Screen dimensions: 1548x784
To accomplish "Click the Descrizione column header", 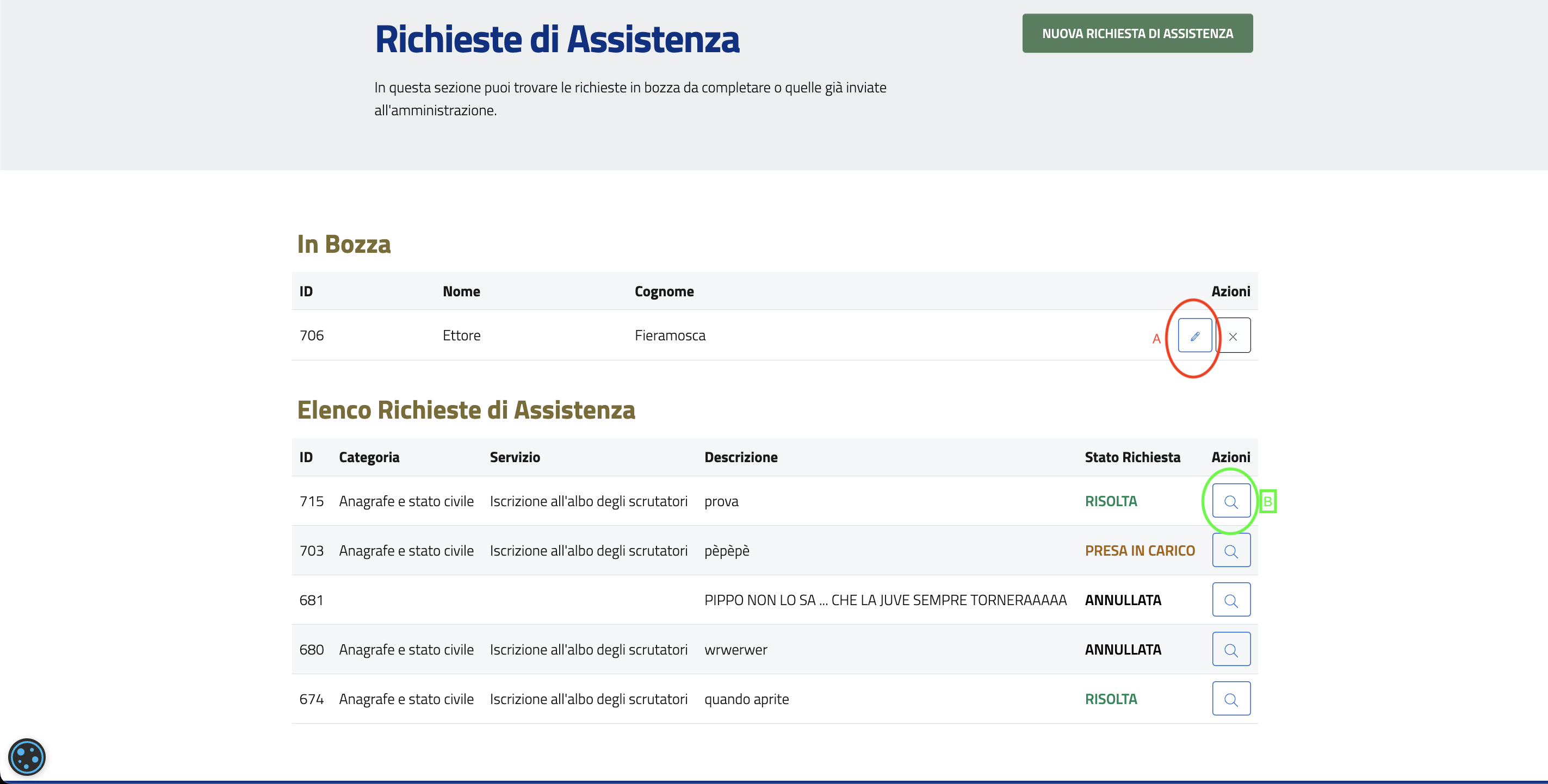I will (x=740, y=457).
